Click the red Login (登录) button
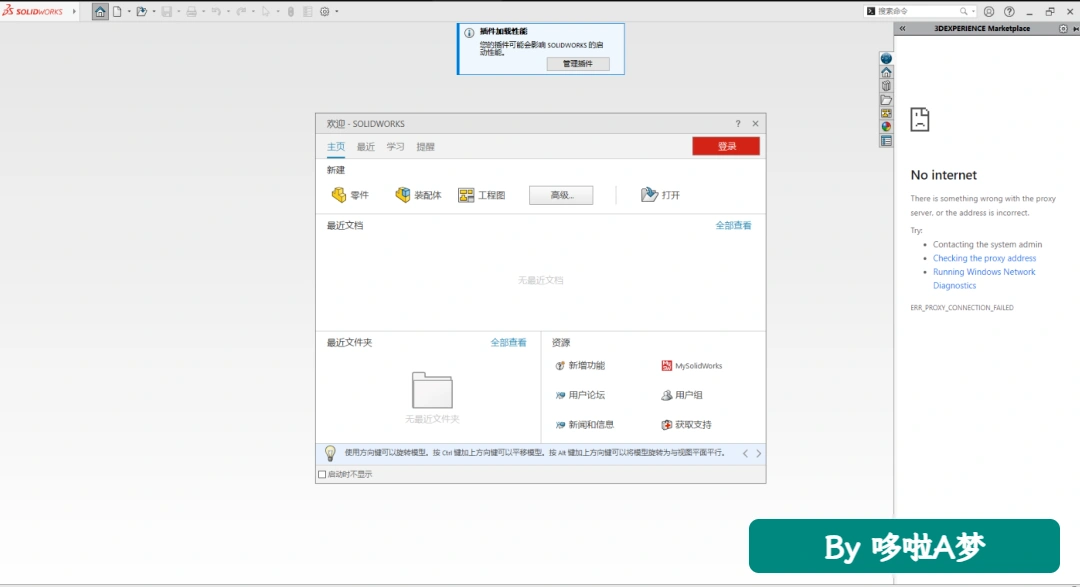The width and height of the screenshot is (1080, 587). [726, 146]
